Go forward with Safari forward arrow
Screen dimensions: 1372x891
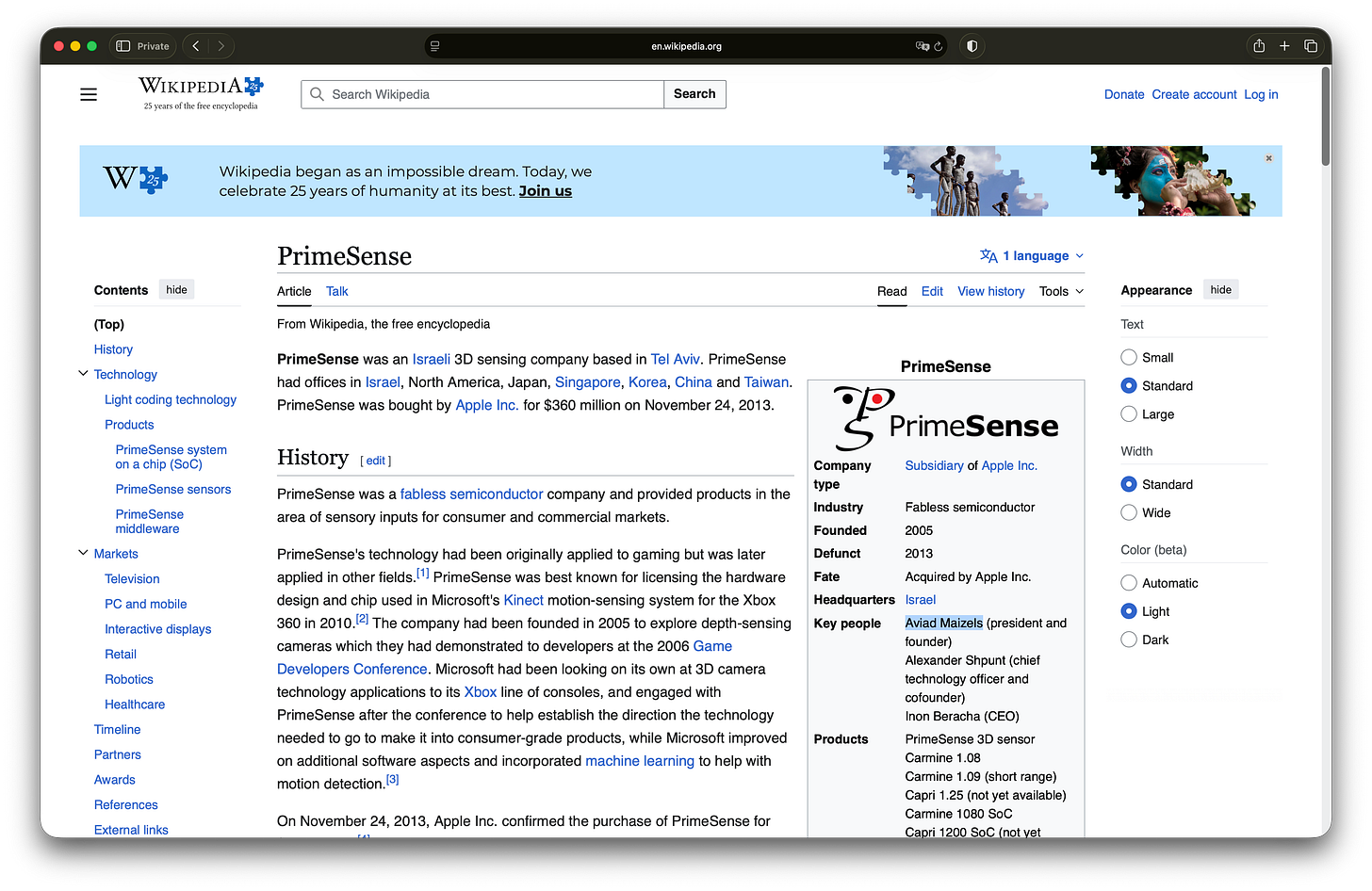tap(220, 46)
